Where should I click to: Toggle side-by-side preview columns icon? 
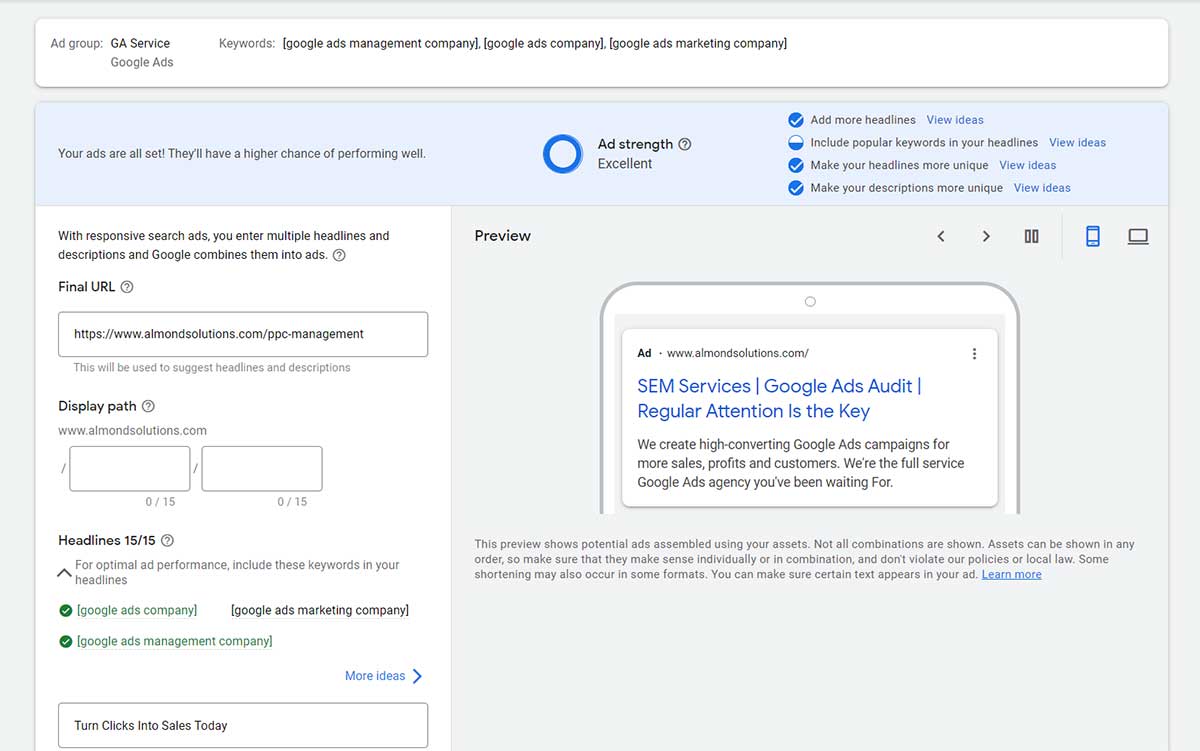[1031, 236]
